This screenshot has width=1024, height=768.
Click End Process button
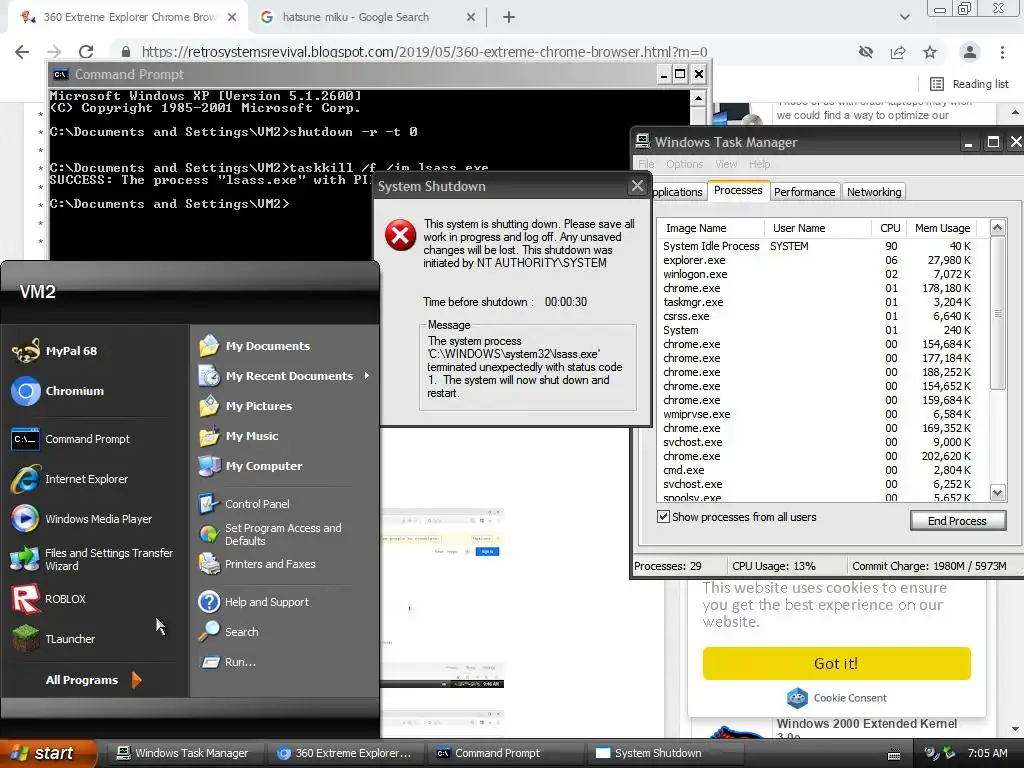957,521
